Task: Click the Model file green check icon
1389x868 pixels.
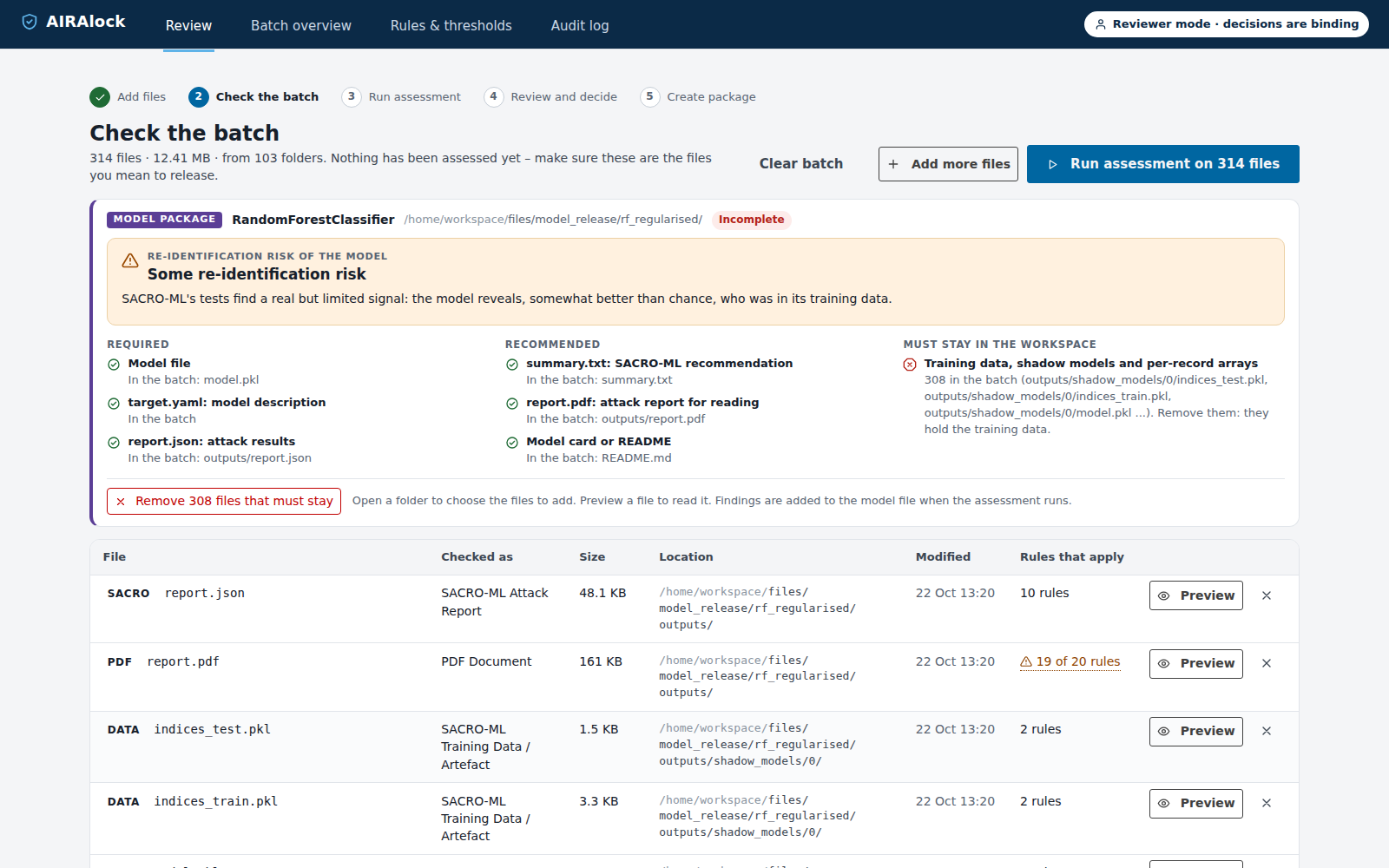Action: (x=114, y=365)
